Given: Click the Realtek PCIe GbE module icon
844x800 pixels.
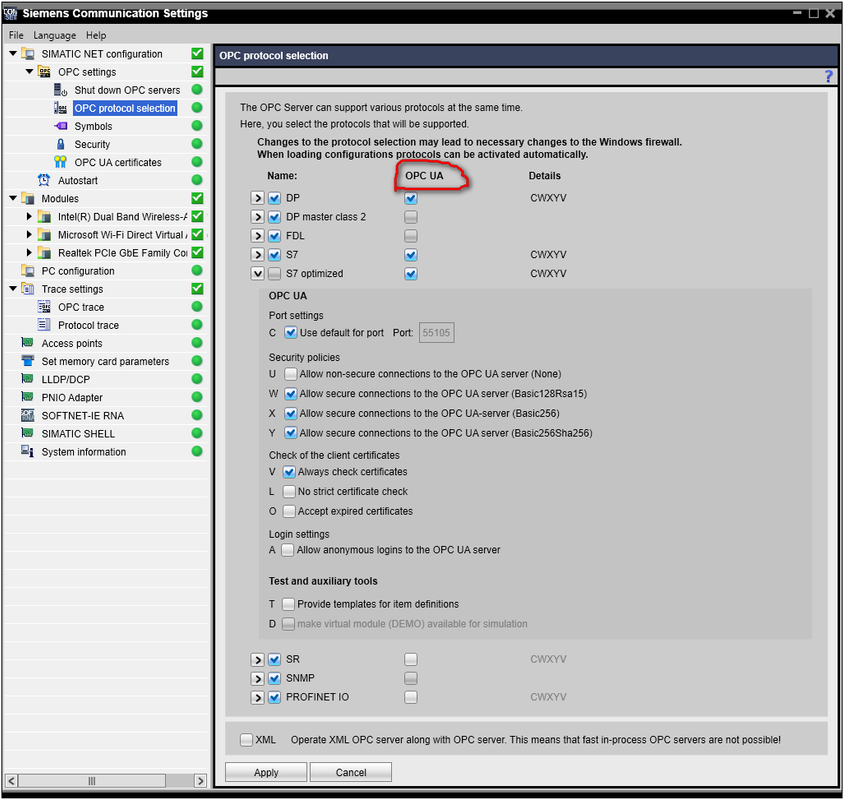Looking at the screenshot, I should tap(44, 252).
